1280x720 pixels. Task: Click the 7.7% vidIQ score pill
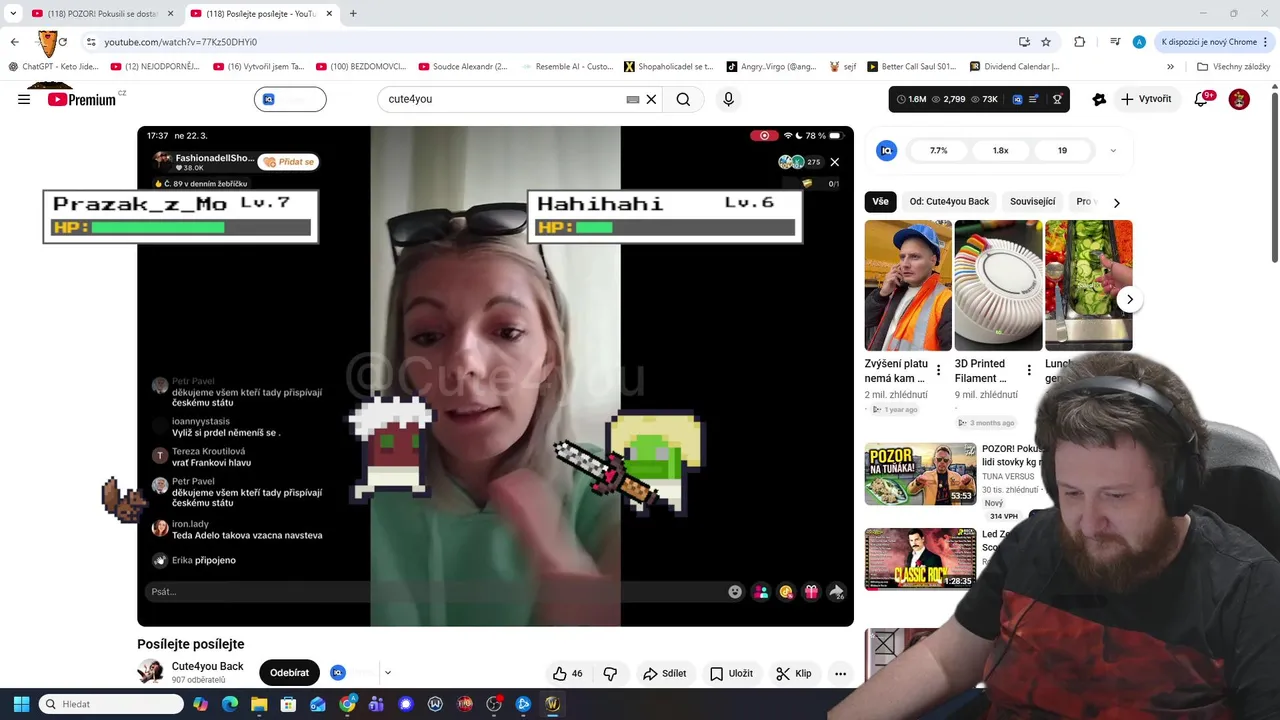tap(938, 150)
